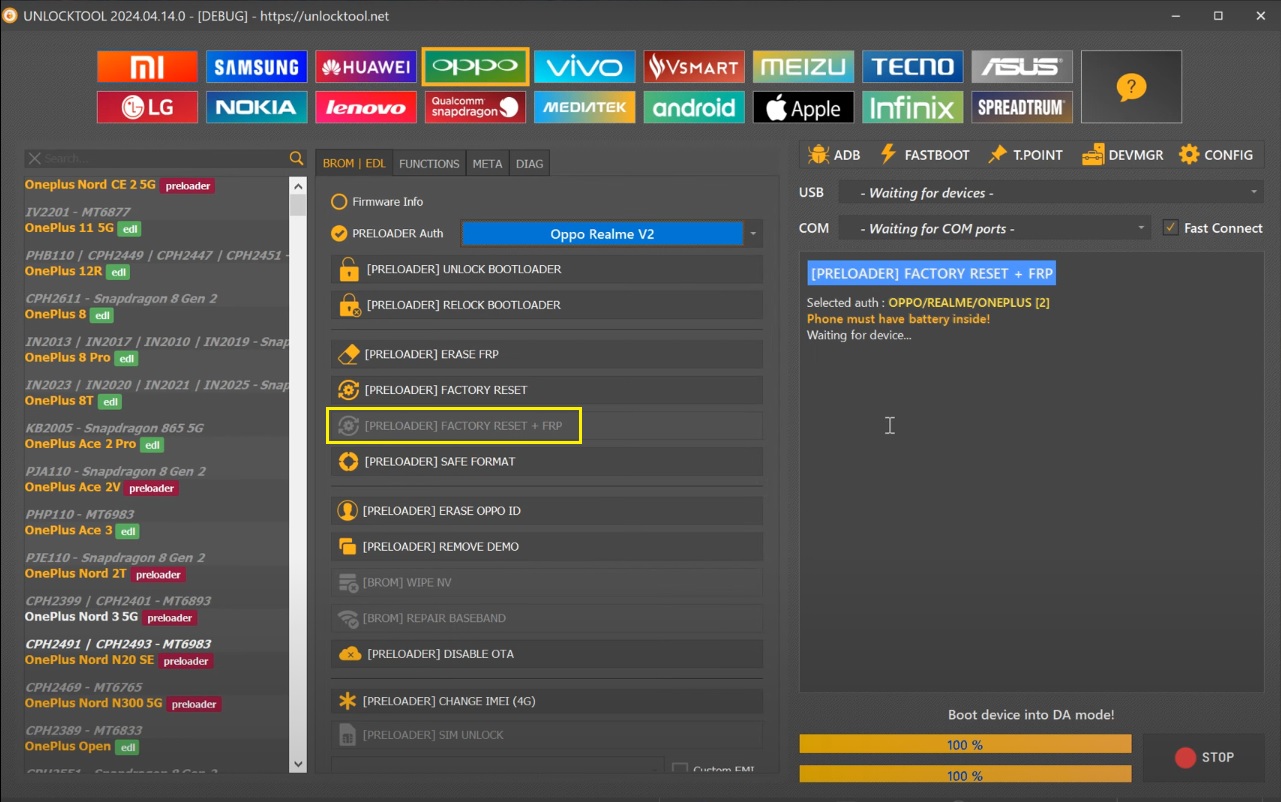Click PRELOADER SAFE FORMAT button
This screenshot has width=1281, height=802.
546,462
